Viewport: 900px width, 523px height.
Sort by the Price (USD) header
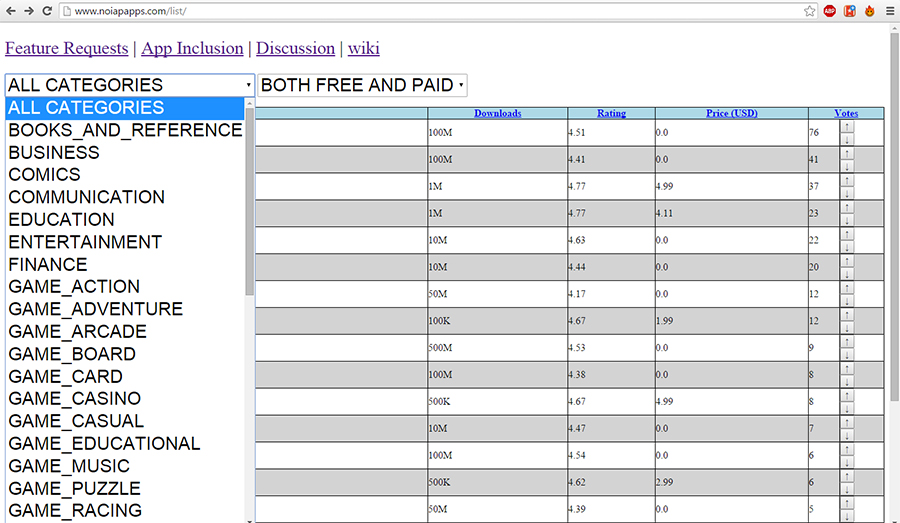point(732,113)
